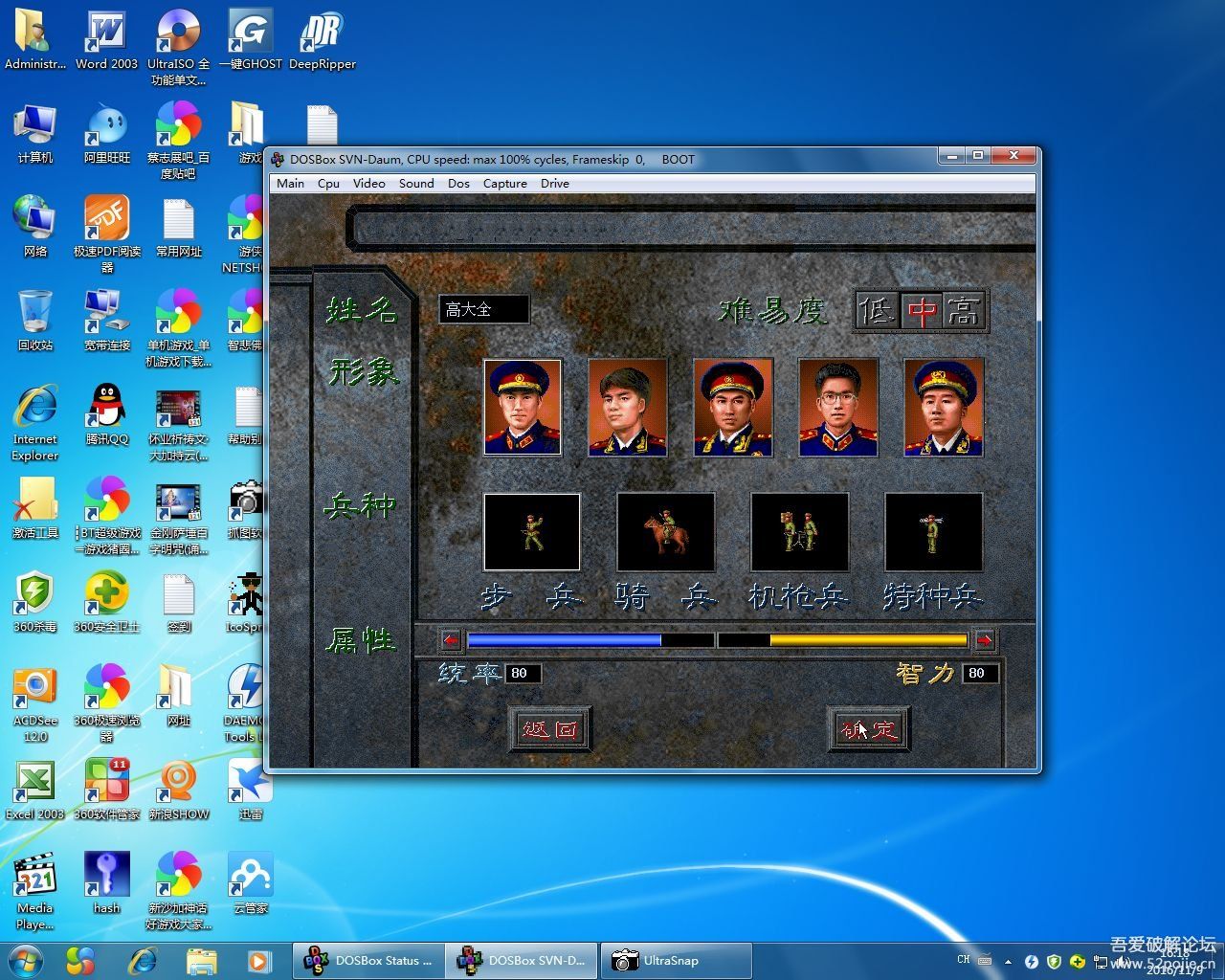Image resolution: width=1225 pixels, height=980 pixels.
Task: Open the Cpu menu in DOSBox
Action: pyautogui.click(x=328, y=184)
